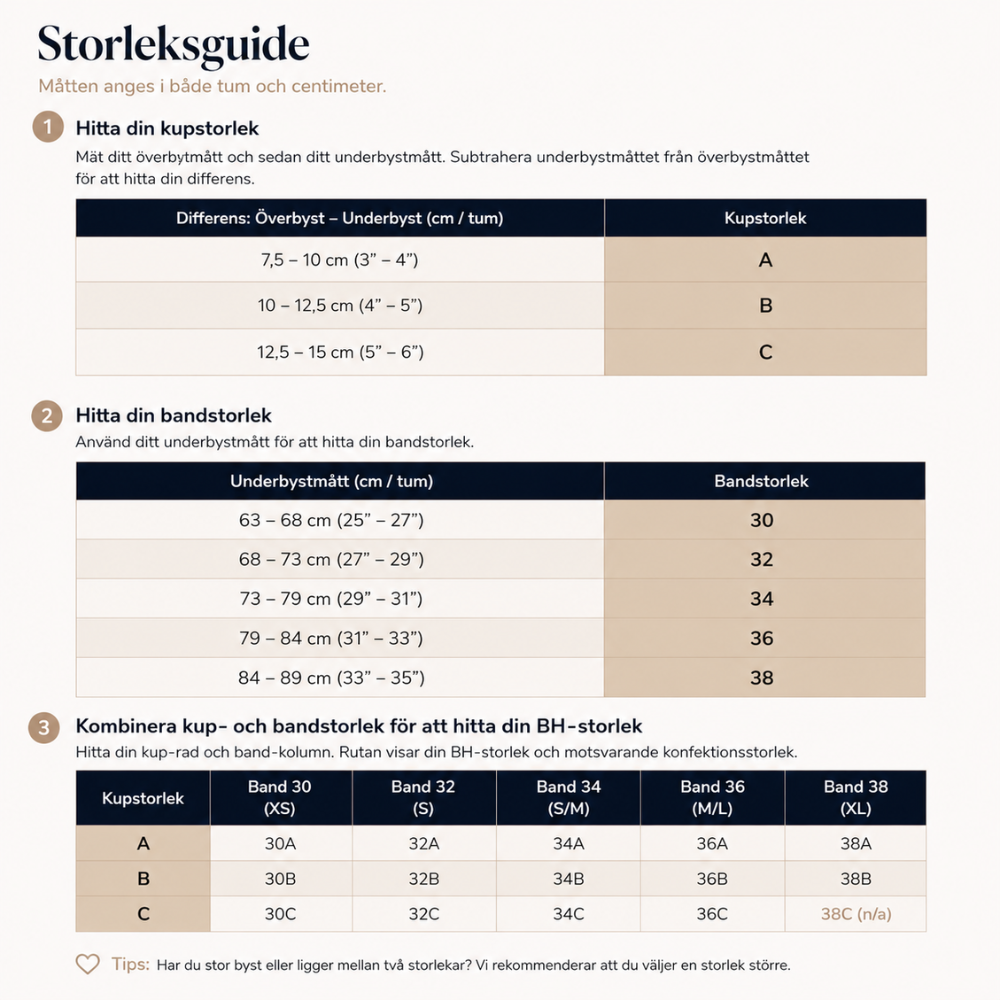Click the step 1 number badge
The height and width of the screenshot is (1000, 1000).
48,126
